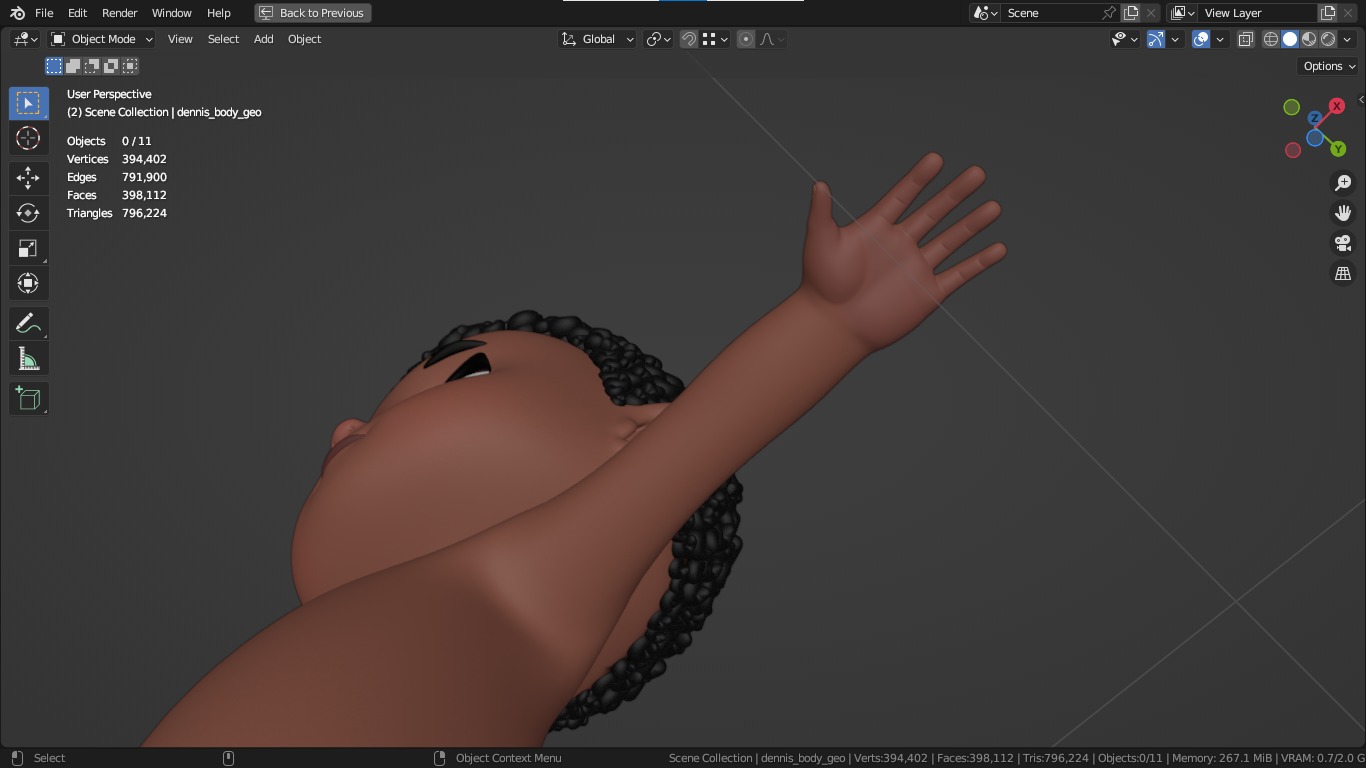Switch to wireframe viewport shading
The width and height of the screenshot is (1366, 768).
point(1271,39)
